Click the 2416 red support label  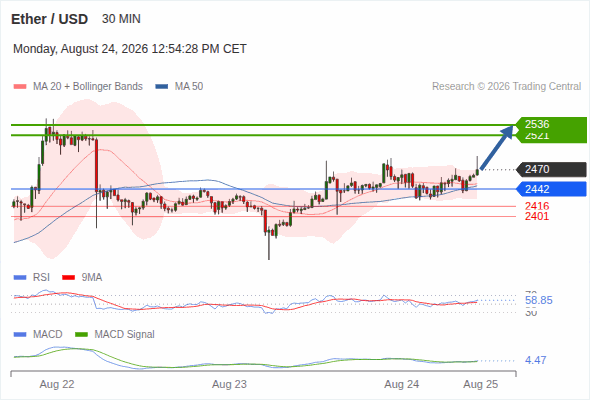click(537, 206)
